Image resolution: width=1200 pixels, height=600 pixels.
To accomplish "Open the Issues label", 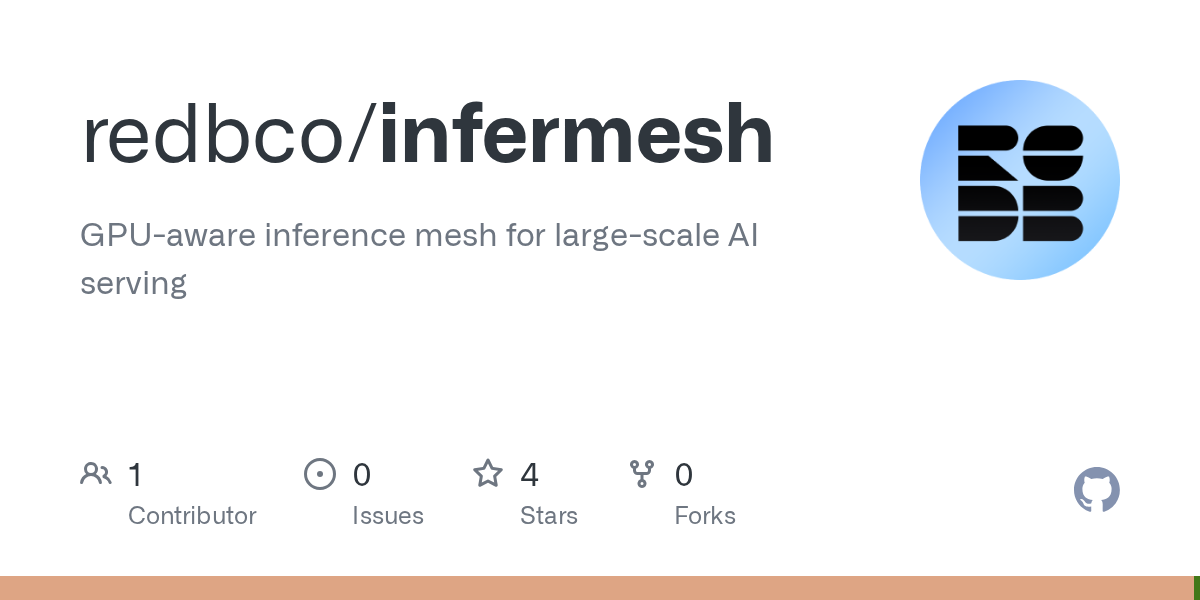I will (388, 516).
